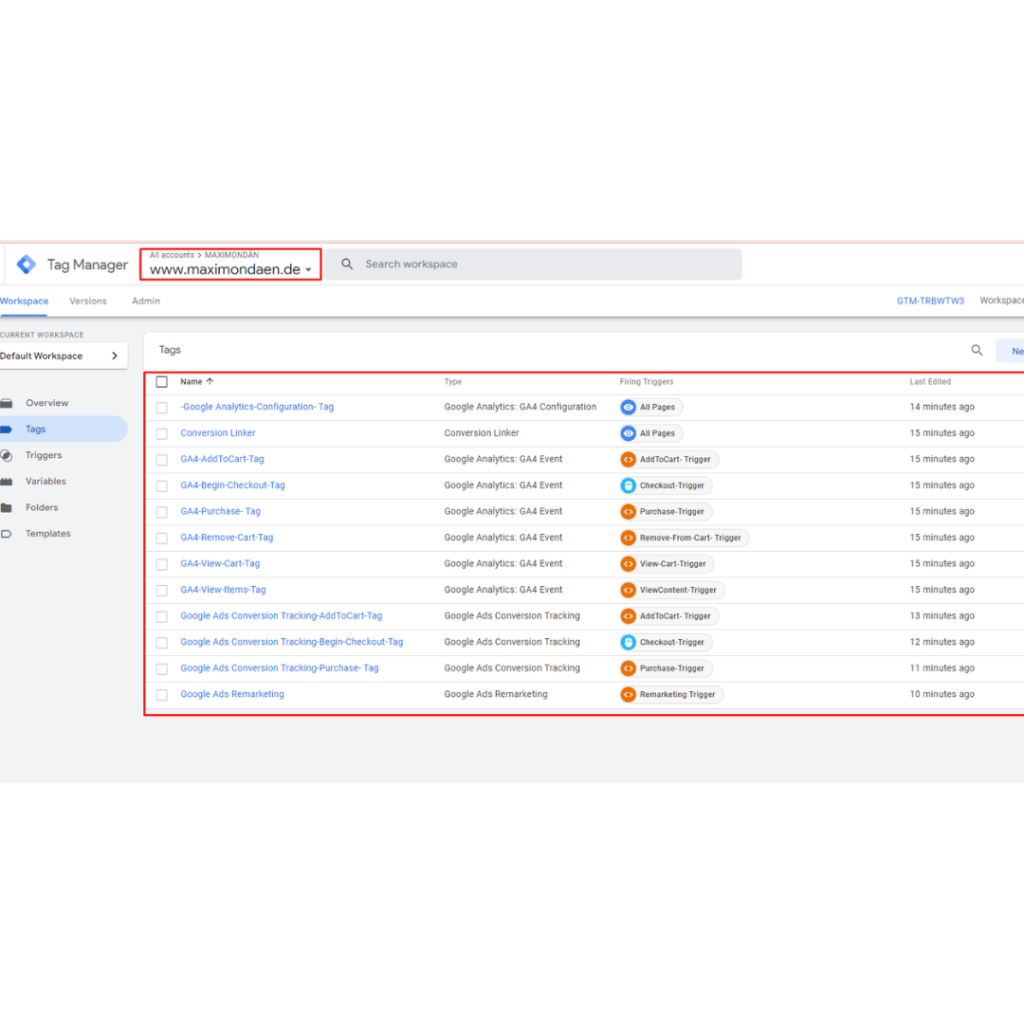Click trigger icon in Ads Tracking-Begin-Checkout-Tag row
The height and width of the screenshot is (1024, 1024).
click(x=628, y=642)
